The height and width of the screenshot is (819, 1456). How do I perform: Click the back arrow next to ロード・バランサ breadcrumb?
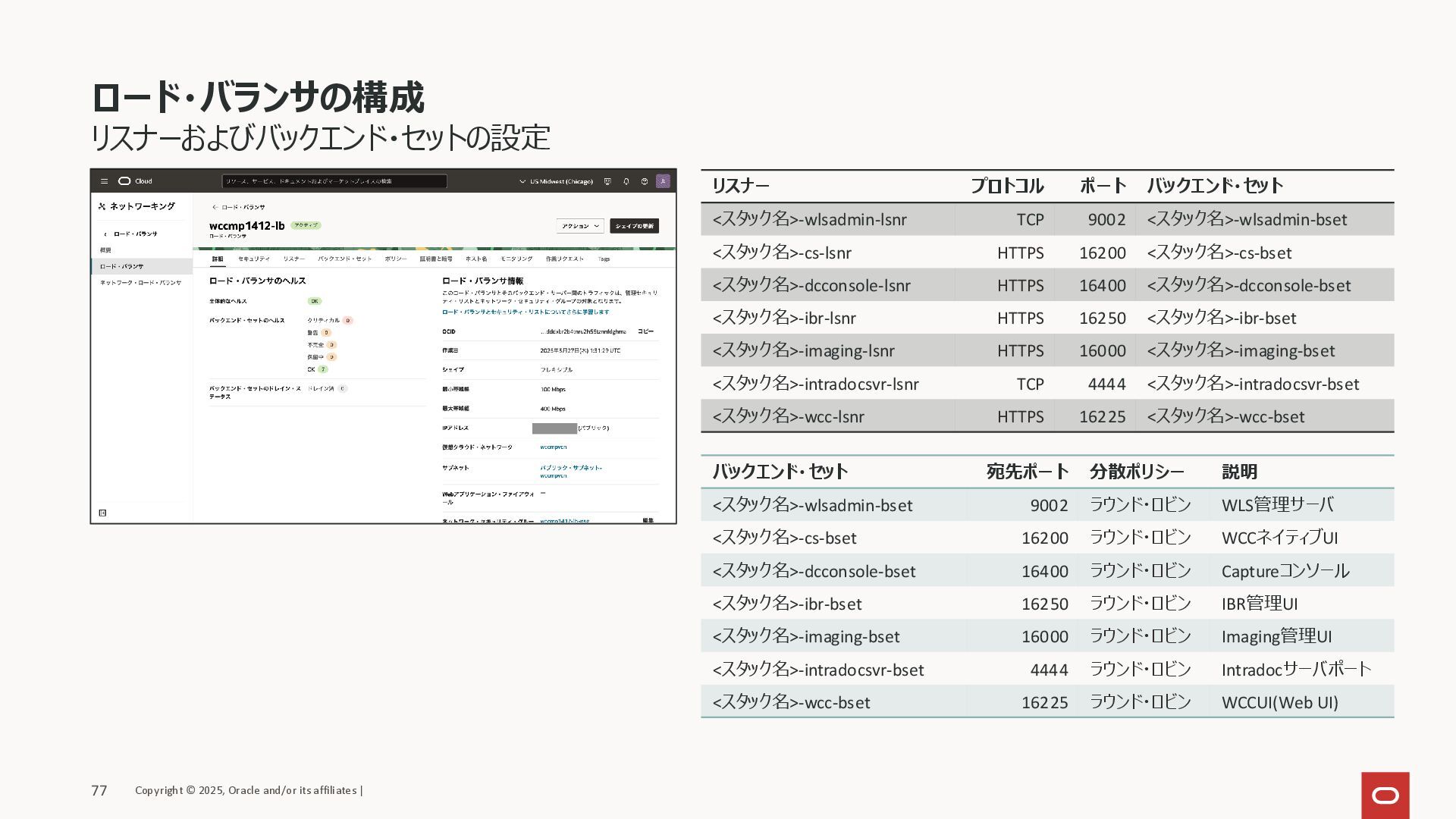[x=215, y=207]
